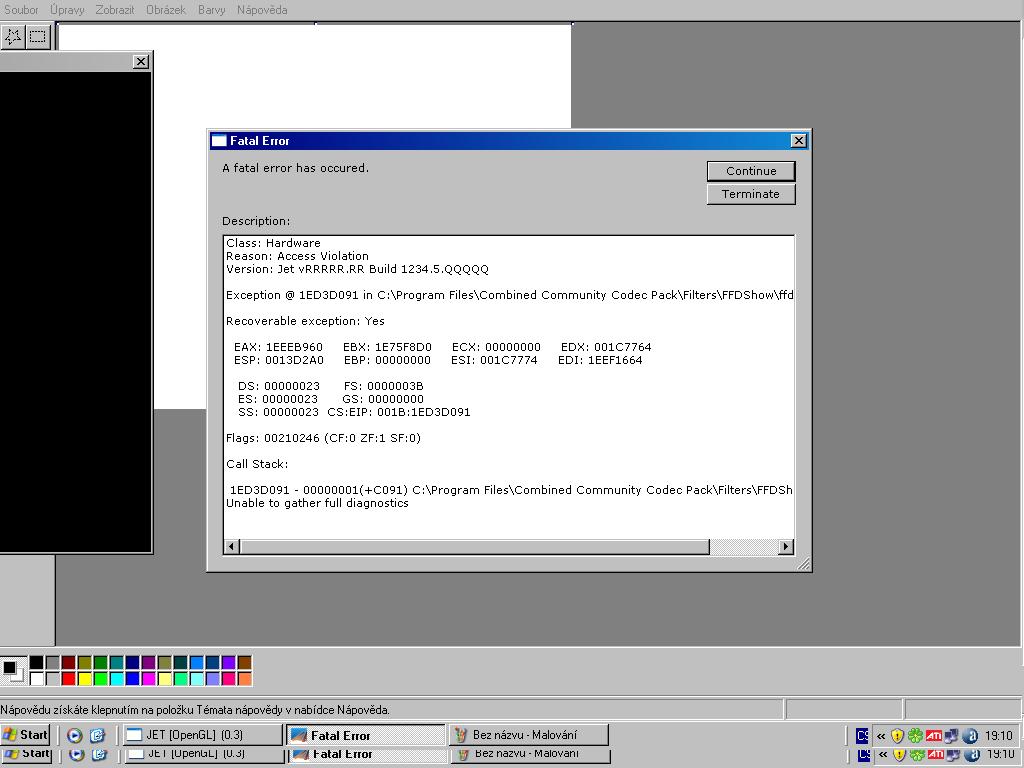
Task: Pick the lime green color swatch
Action: coord(101,679)
